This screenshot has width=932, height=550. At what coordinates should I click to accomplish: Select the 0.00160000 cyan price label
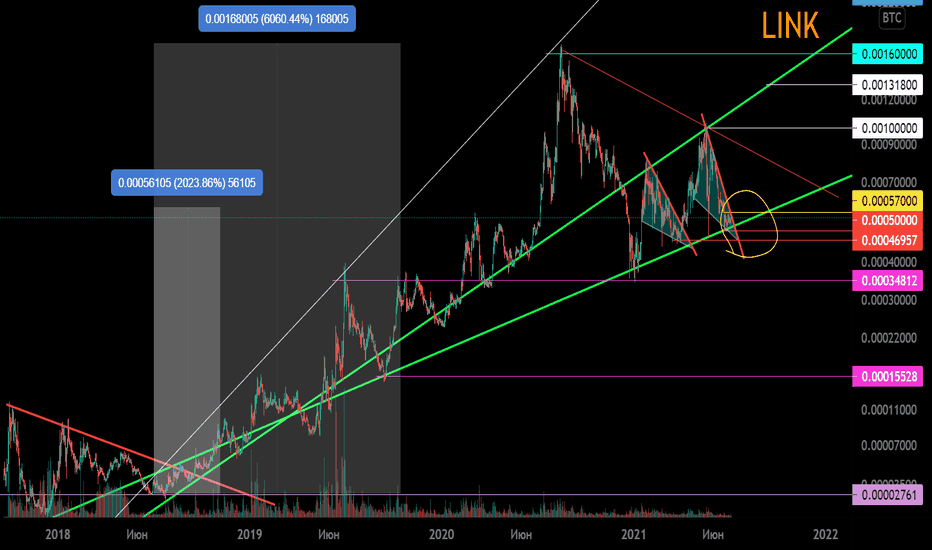(x=887, y=54)
